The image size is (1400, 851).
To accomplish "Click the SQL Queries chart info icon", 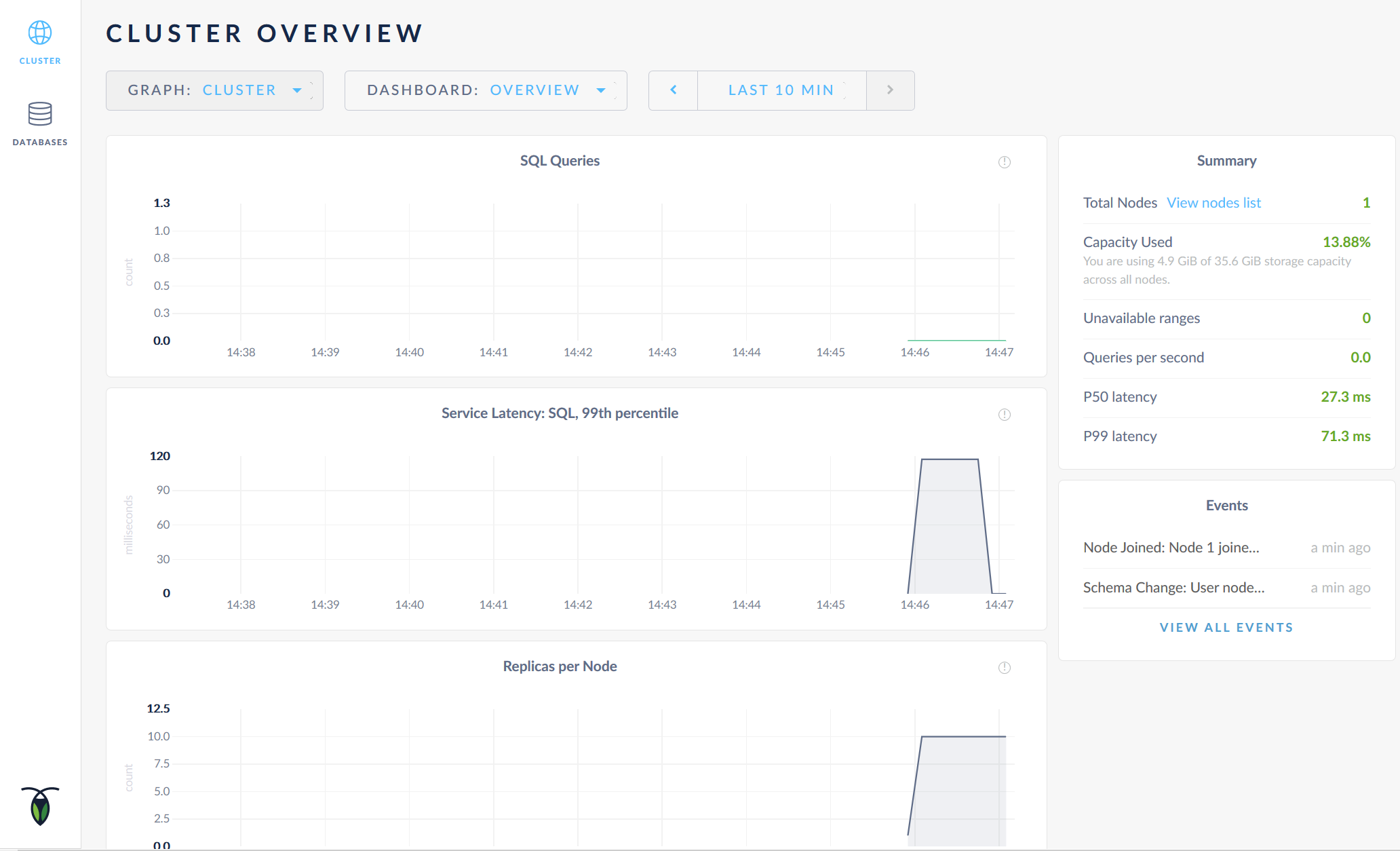I will 1004,162.
